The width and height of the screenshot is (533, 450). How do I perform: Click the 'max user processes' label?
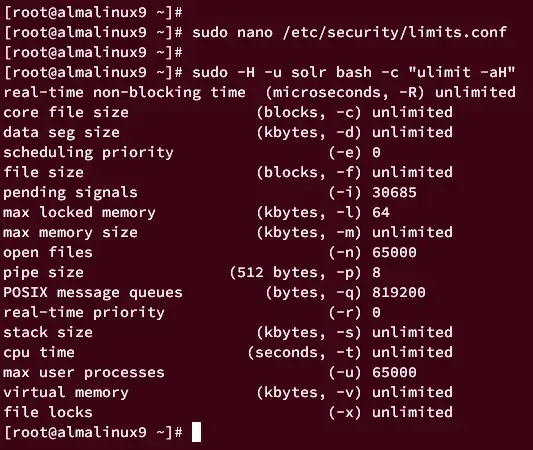tap(84, 373)
